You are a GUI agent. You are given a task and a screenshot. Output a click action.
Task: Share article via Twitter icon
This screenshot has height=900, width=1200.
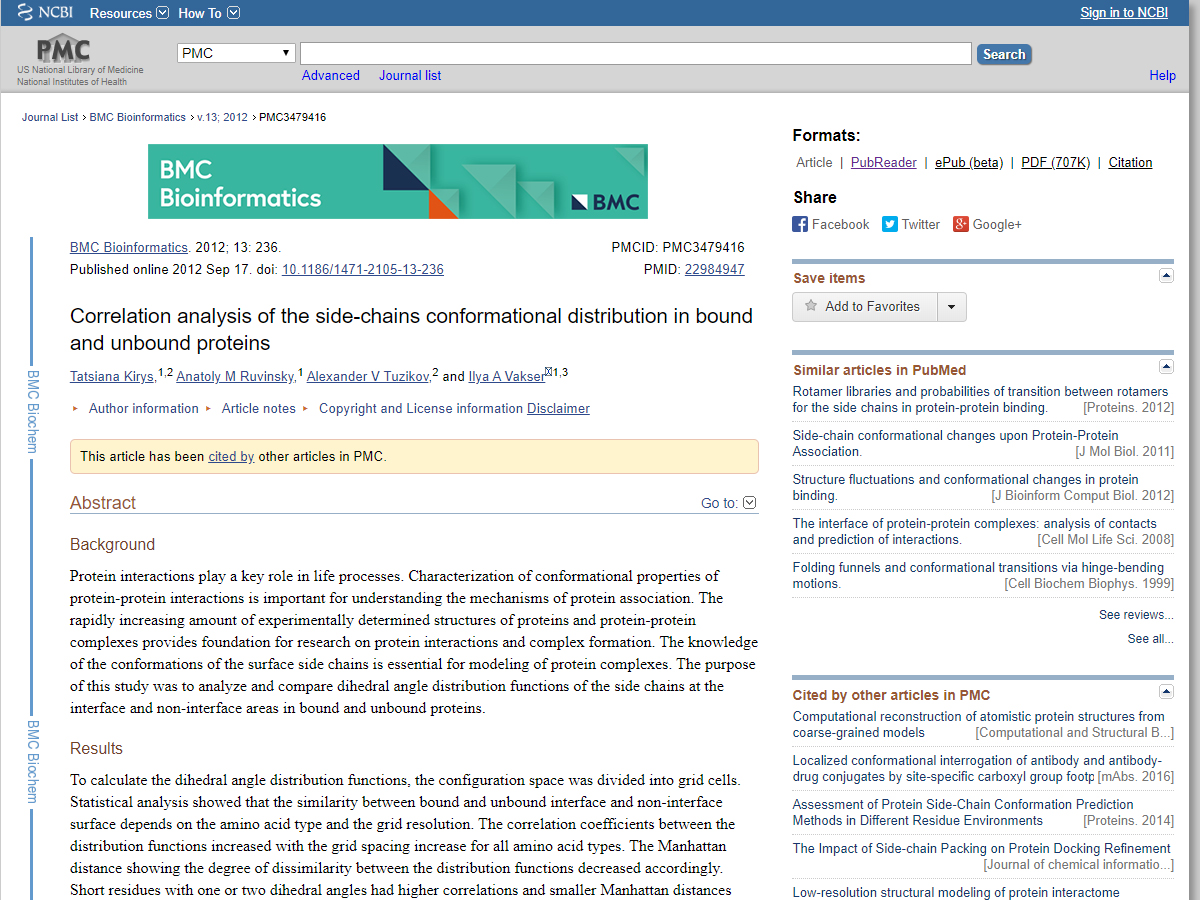[x=890, y=225]
